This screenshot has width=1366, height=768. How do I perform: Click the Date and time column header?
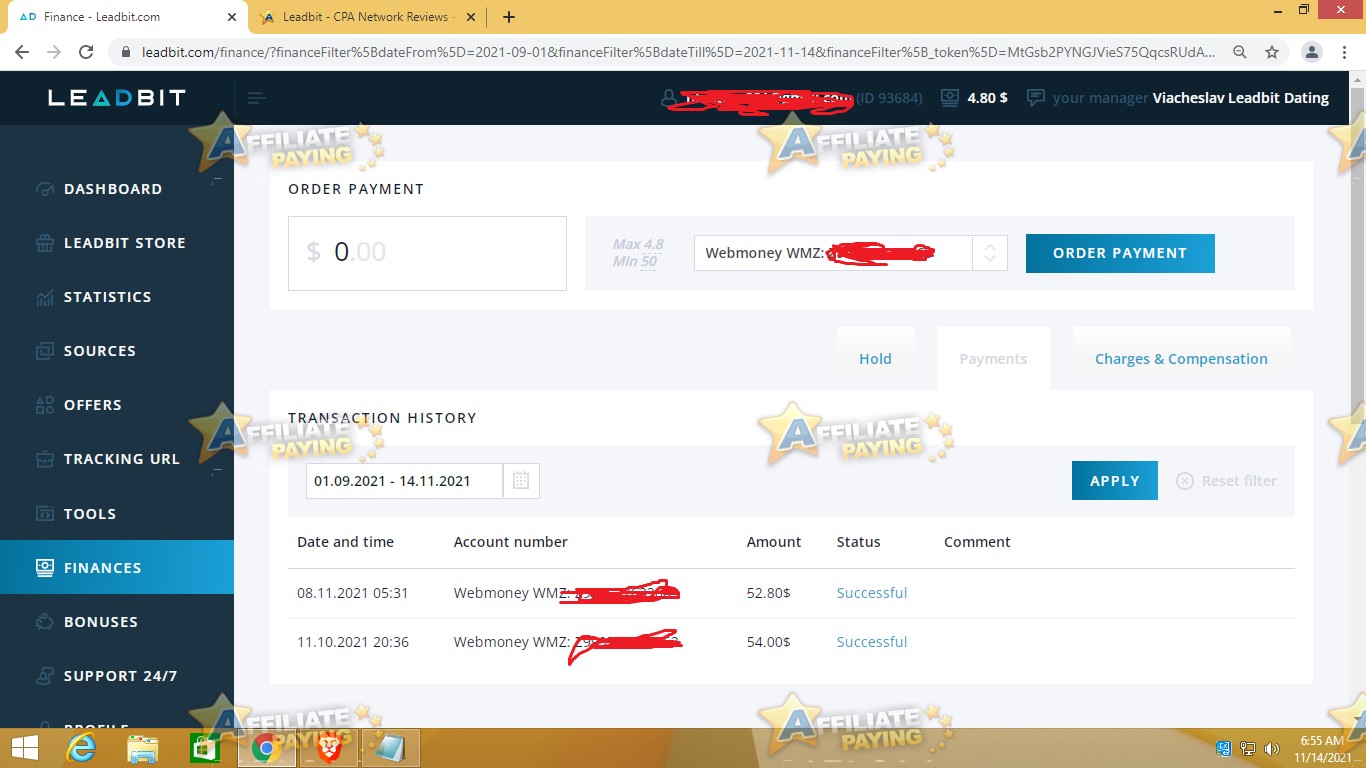[345, 542]
